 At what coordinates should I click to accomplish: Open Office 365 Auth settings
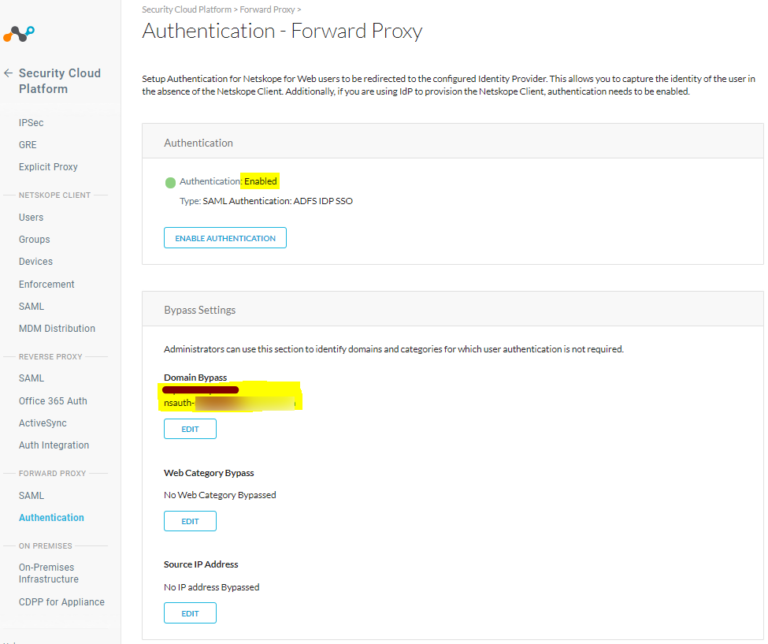pyautogui.click(x=53, y=401)
